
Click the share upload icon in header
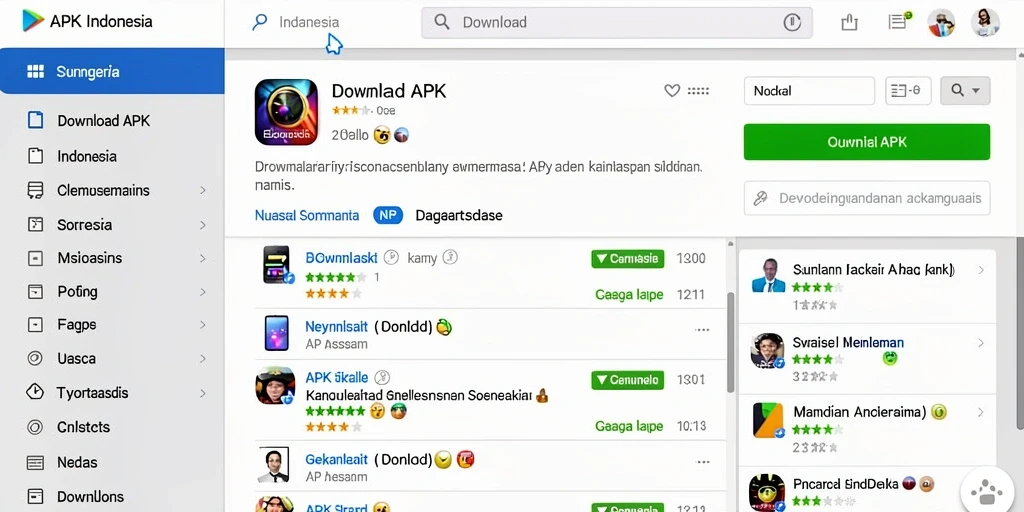[x=849, y=22]
